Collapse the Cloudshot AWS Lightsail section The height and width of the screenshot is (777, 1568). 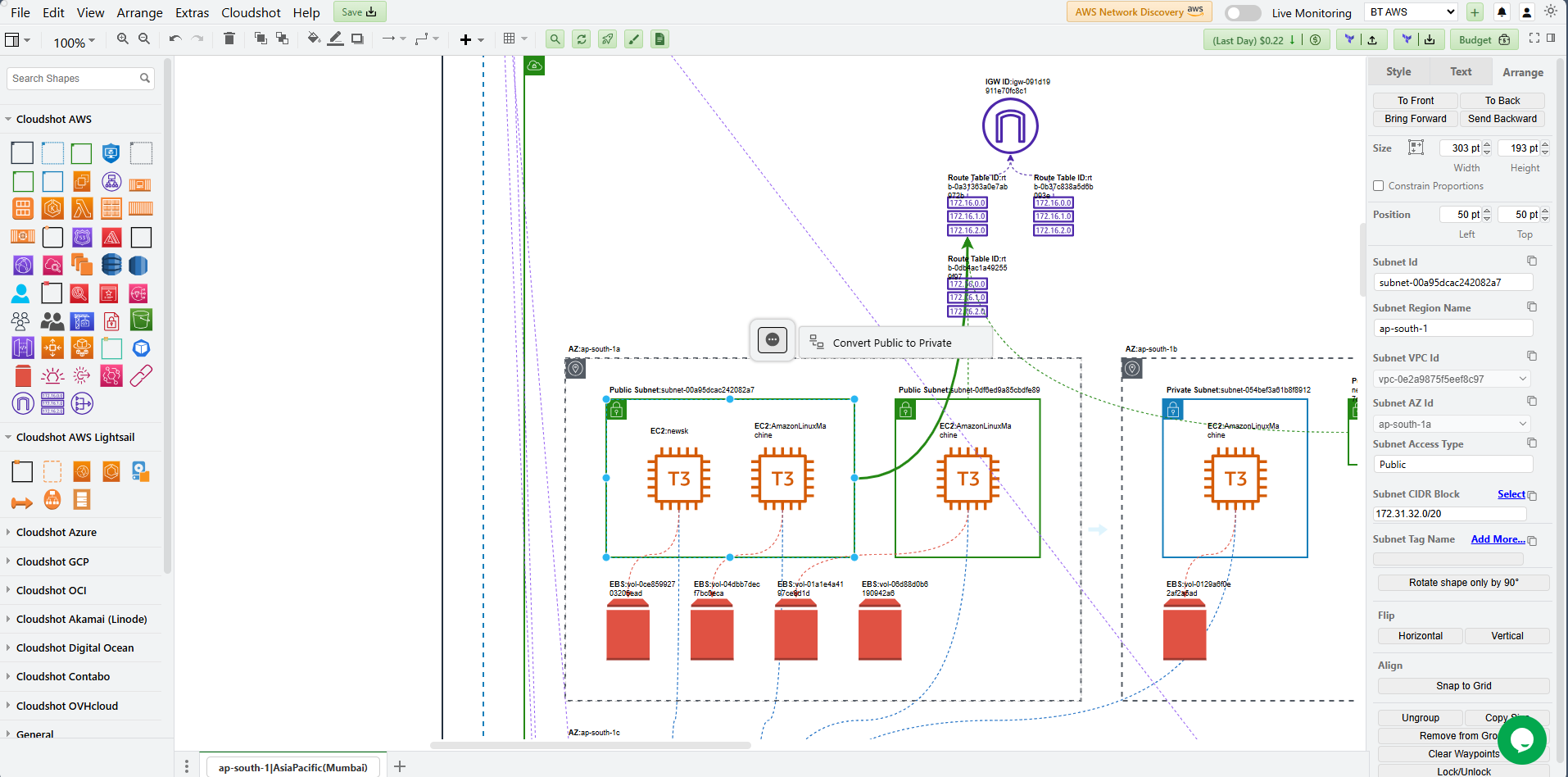(75, 437)
